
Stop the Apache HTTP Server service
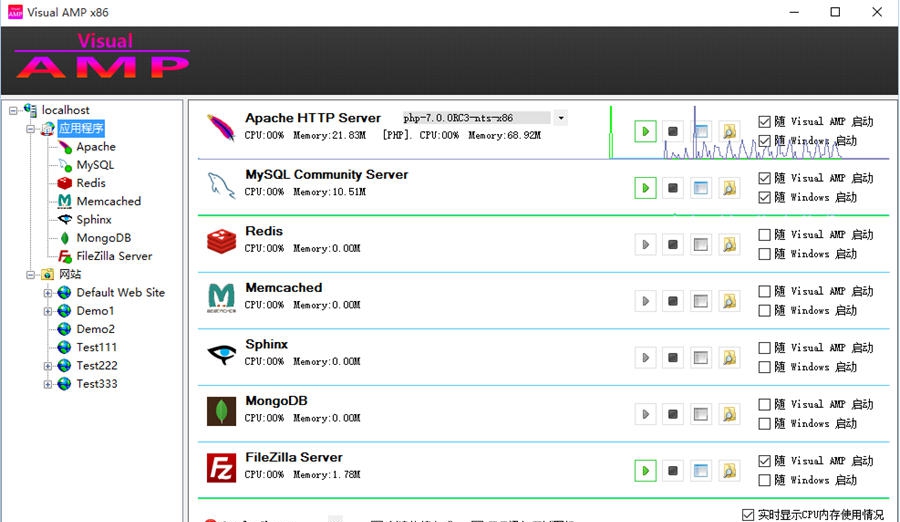[x=673, y=132]
